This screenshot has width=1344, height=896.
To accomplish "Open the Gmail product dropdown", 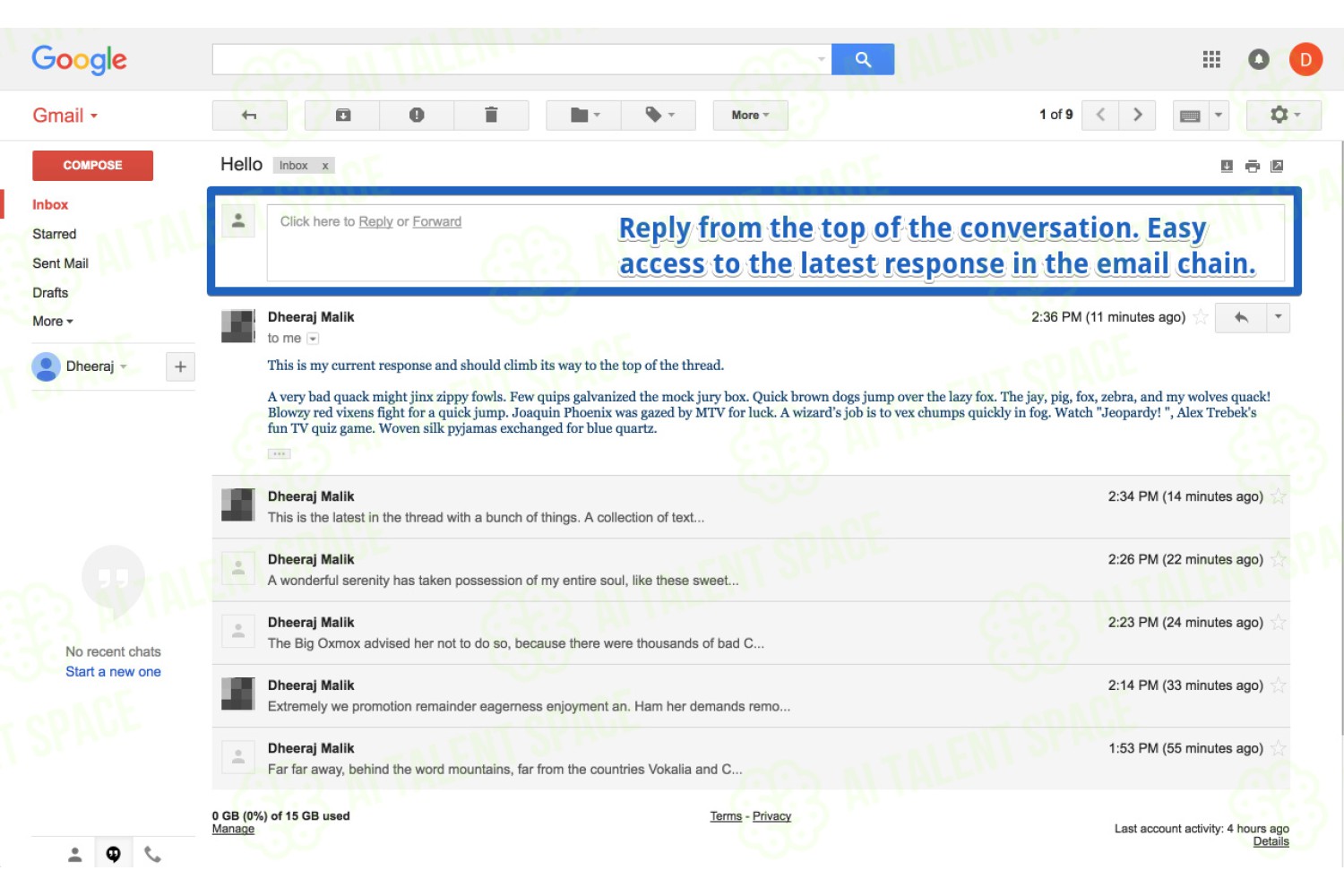I will (65, 116).
